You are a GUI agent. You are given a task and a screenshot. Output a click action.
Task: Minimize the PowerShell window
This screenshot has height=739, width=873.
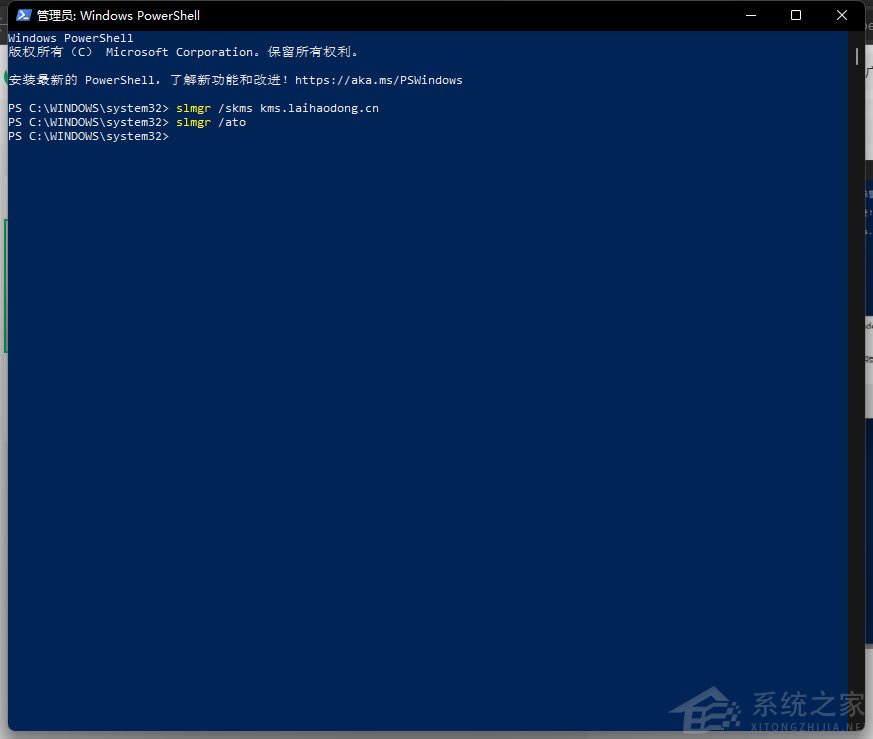[x=751, y=15]
